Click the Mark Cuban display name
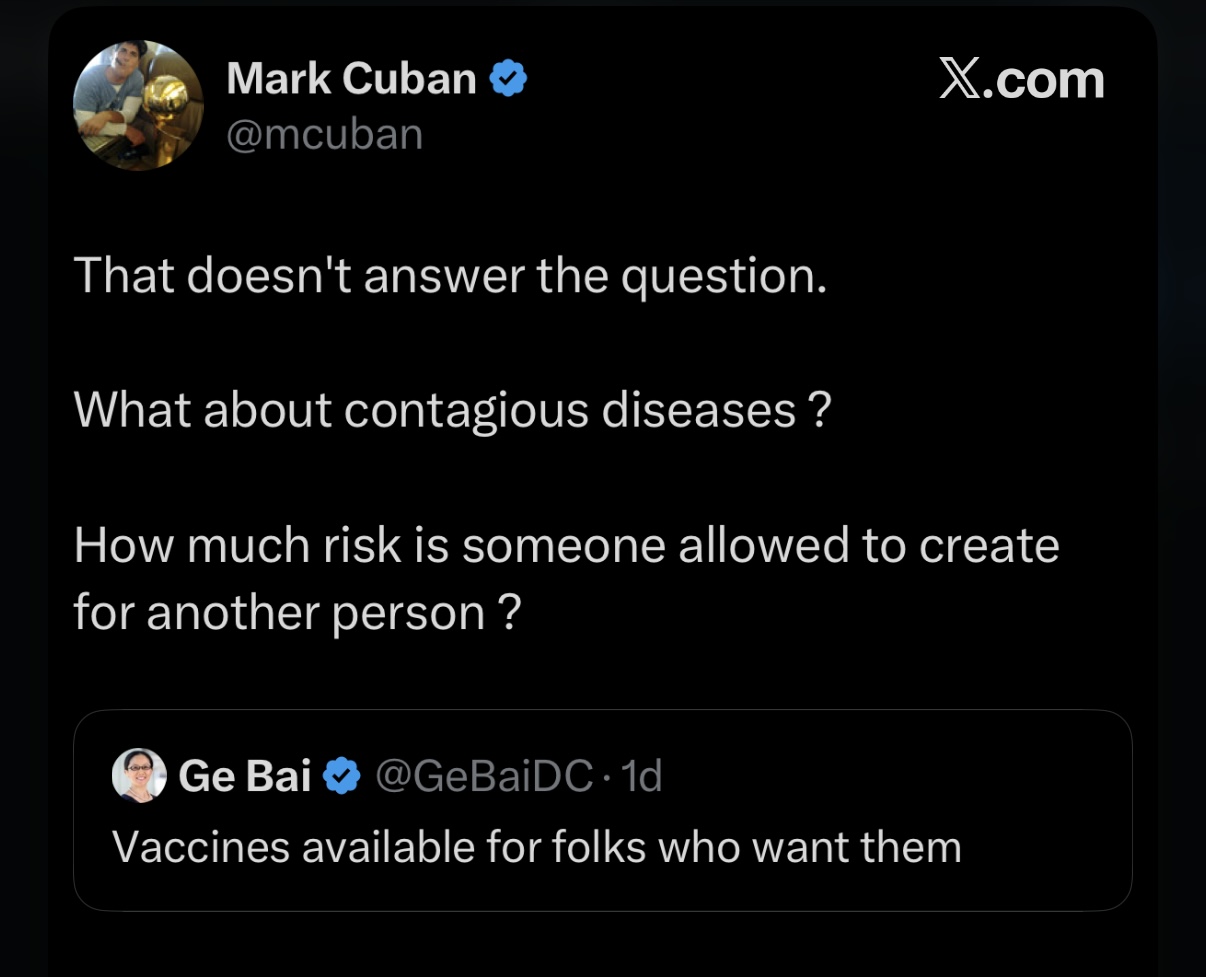The height and width of the screenshot is (977, 1206). pyautogui.click(x=351, y=78)
